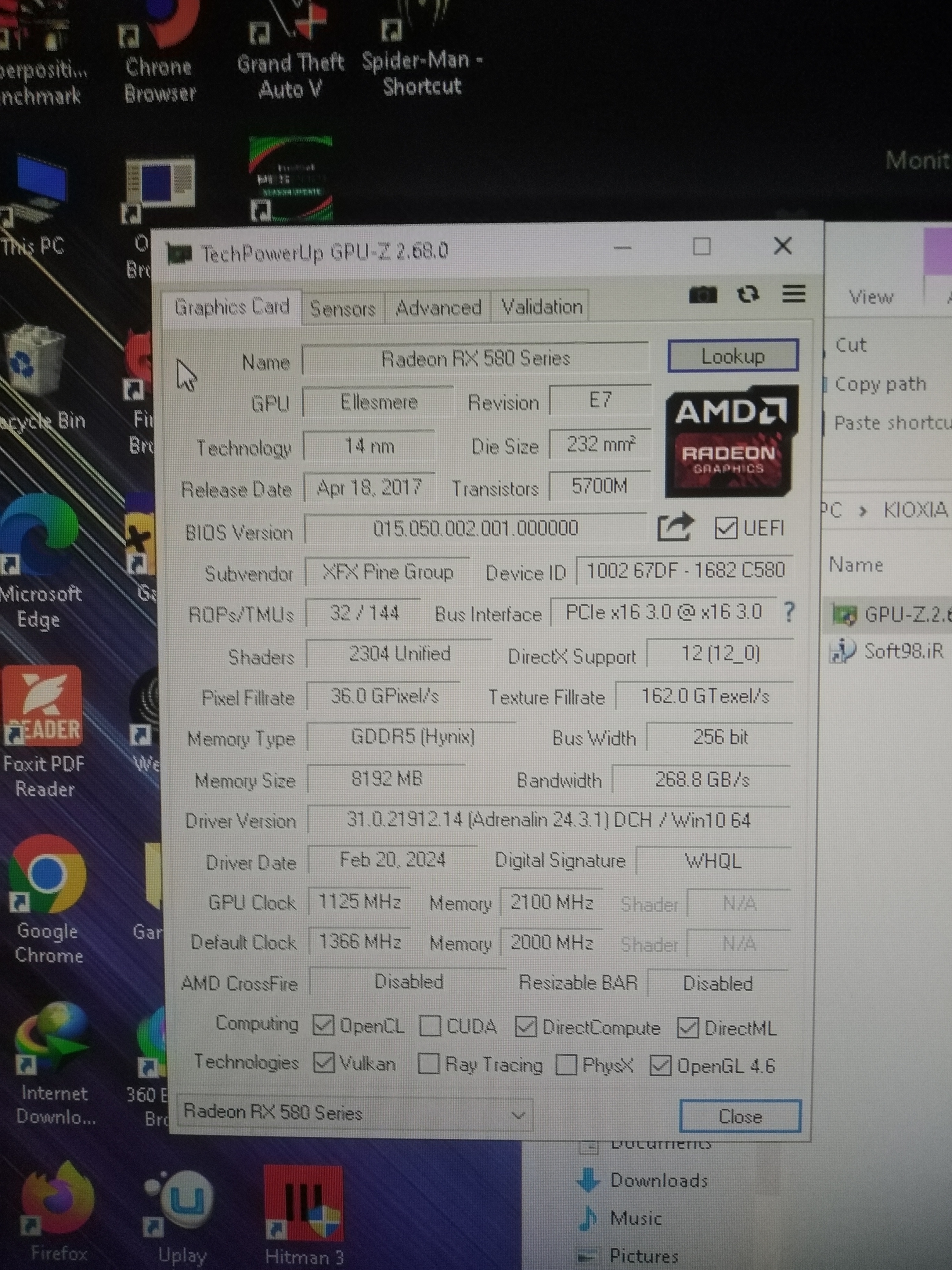Click the Bus Interface question mark

point(789,612)
